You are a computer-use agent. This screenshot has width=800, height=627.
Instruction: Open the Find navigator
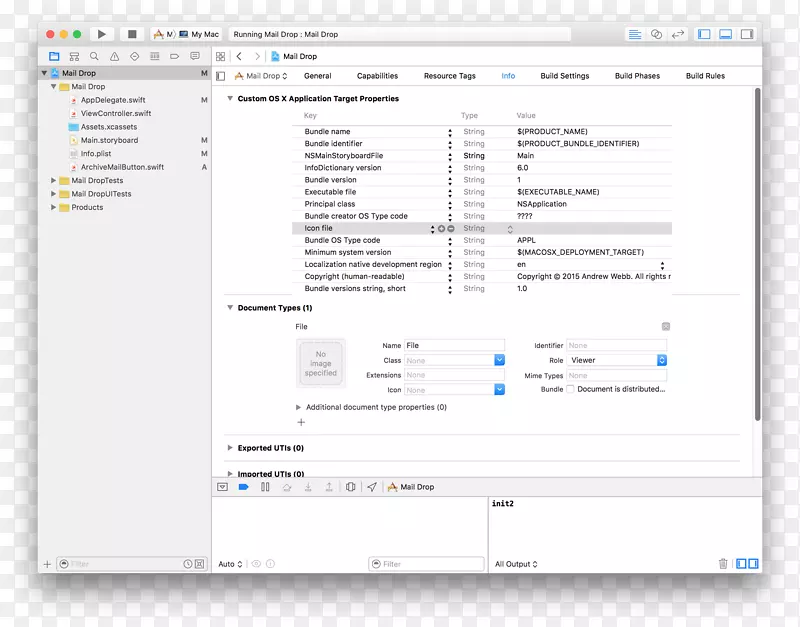[94, 55]
